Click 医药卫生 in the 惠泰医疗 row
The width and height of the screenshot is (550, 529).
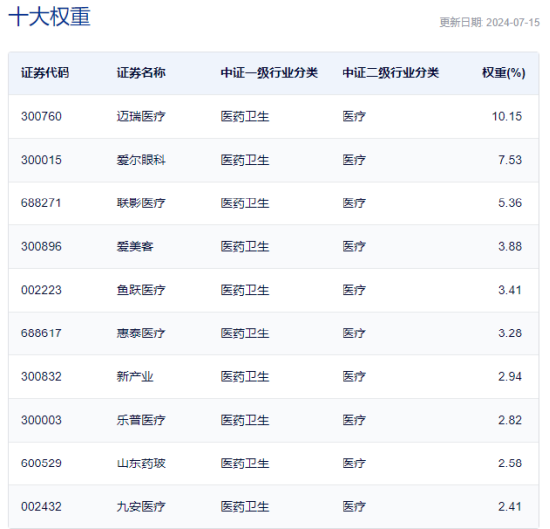[245, 333]
